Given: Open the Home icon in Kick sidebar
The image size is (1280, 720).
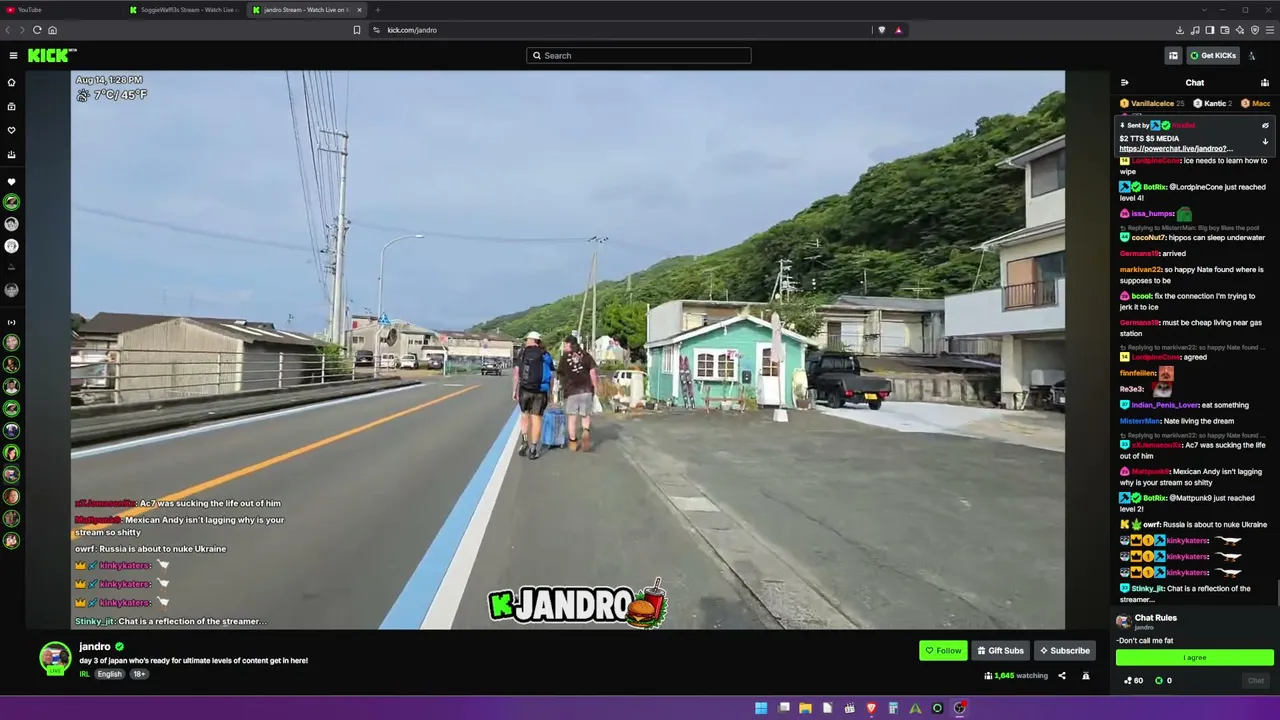Looking at the screenshot, I should tap(12, 82).
